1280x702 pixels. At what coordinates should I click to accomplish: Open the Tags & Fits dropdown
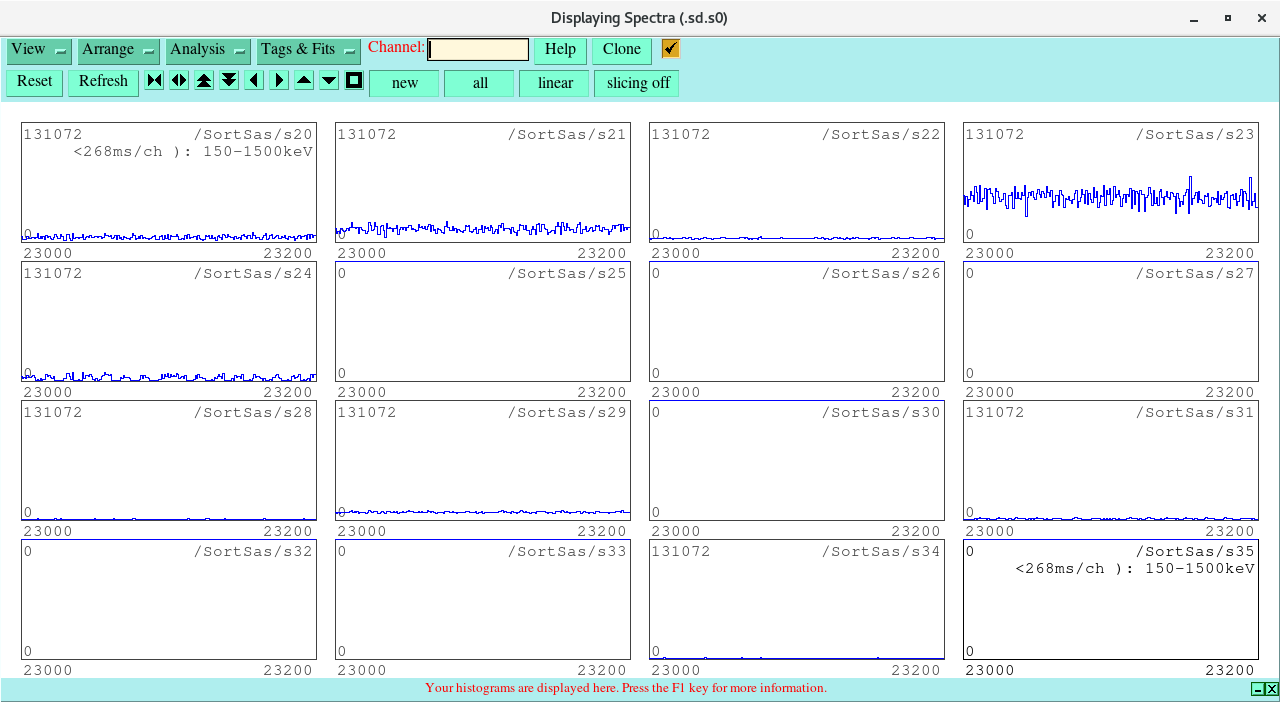(308, 50)
